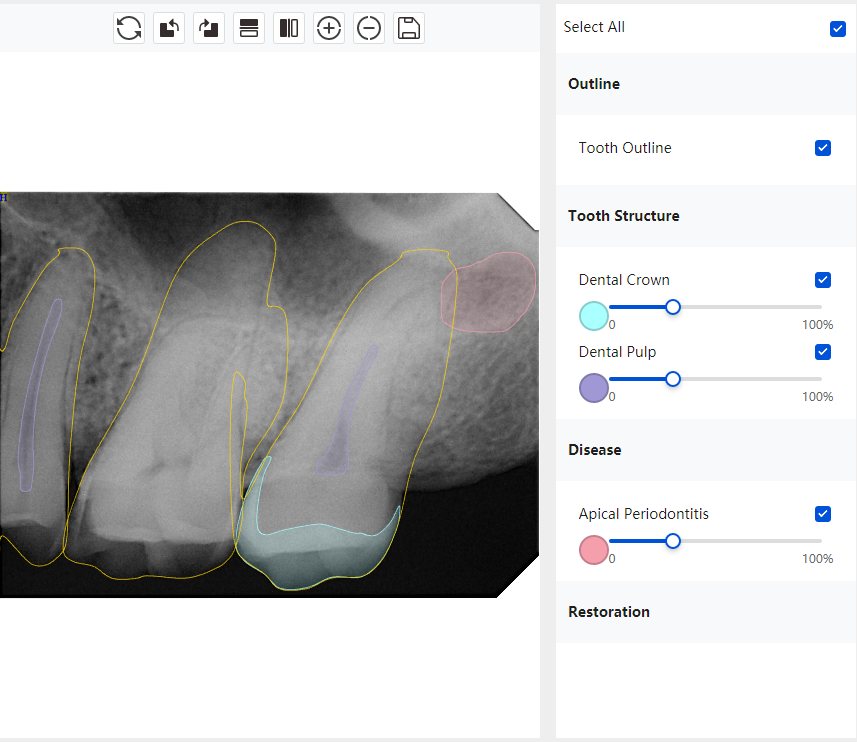Click the Dental Pulp opacity slider handle
857x742 pixels.
coord(673,379)
